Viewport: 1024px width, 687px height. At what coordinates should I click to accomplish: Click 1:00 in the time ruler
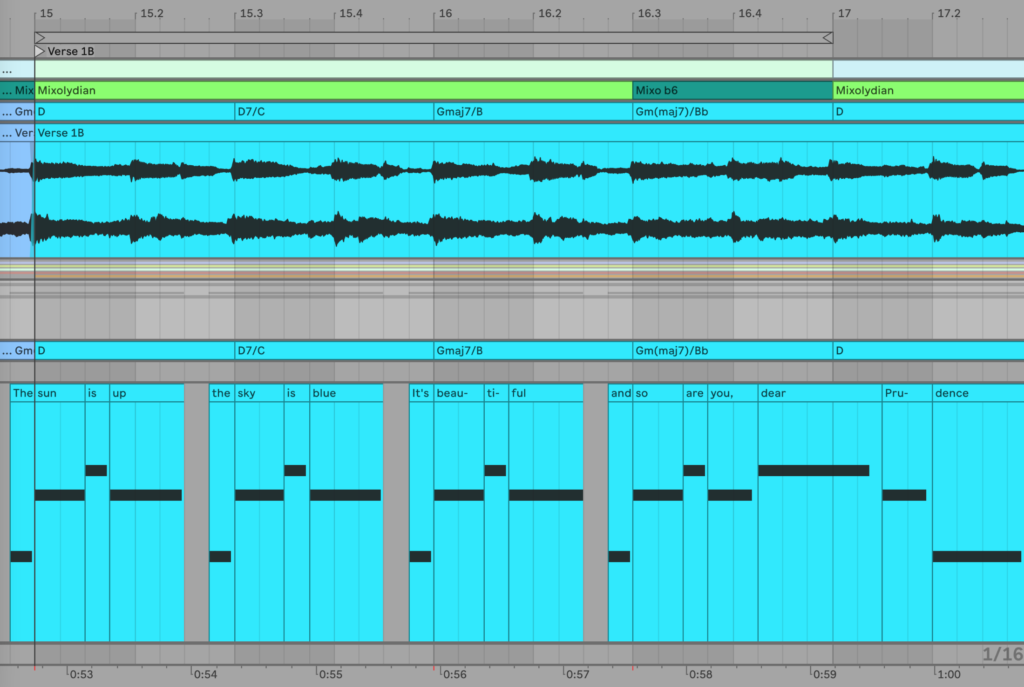pos(948,674)
